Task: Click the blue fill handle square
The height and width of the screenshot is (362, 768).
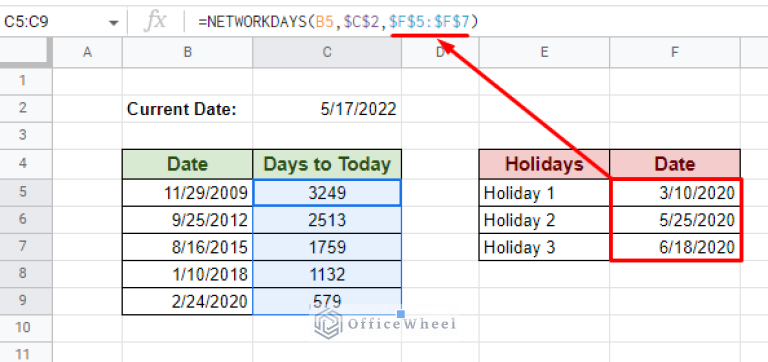Action: [x=401, y=314]
